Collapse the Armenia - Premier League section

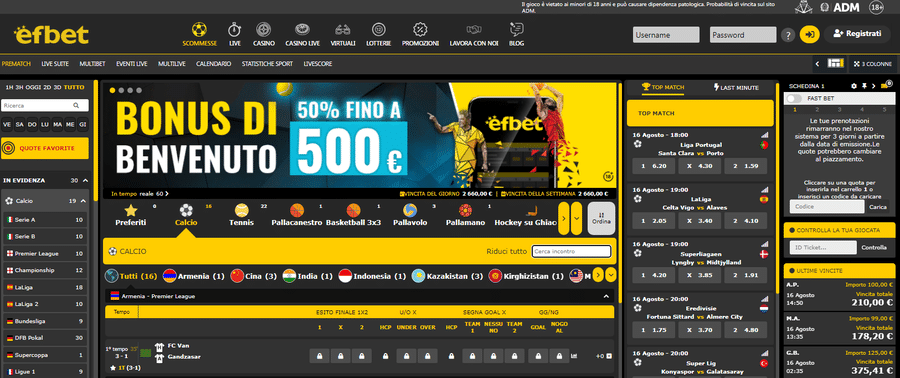606,297
